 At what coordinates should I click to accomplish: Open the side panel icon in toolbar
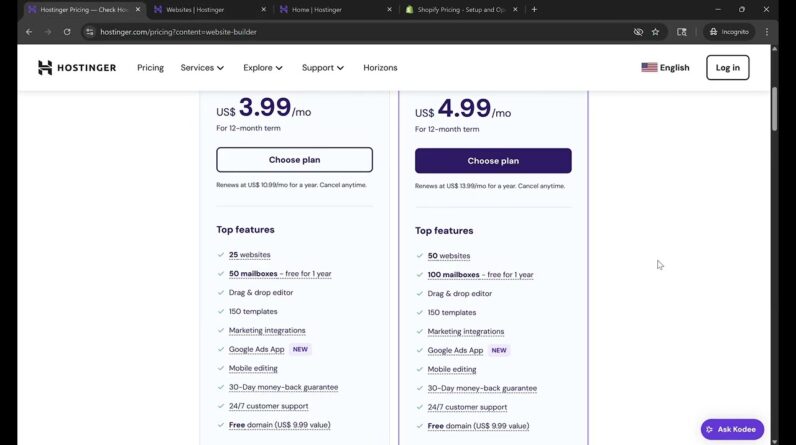click(x=682, y=31)
